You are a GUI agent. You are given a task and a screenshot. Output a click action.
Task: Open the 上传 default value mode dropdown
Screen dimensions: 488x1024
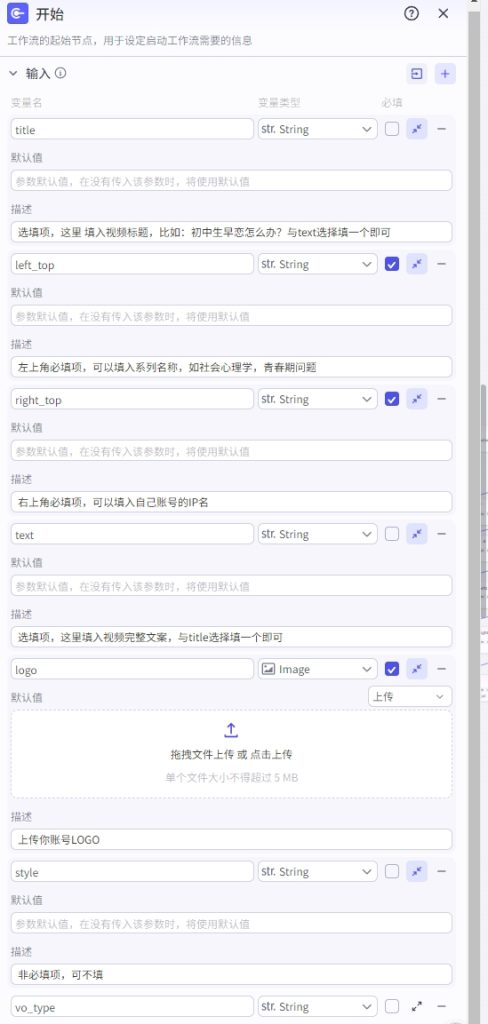pyautogui.click(x=410, y=696)
